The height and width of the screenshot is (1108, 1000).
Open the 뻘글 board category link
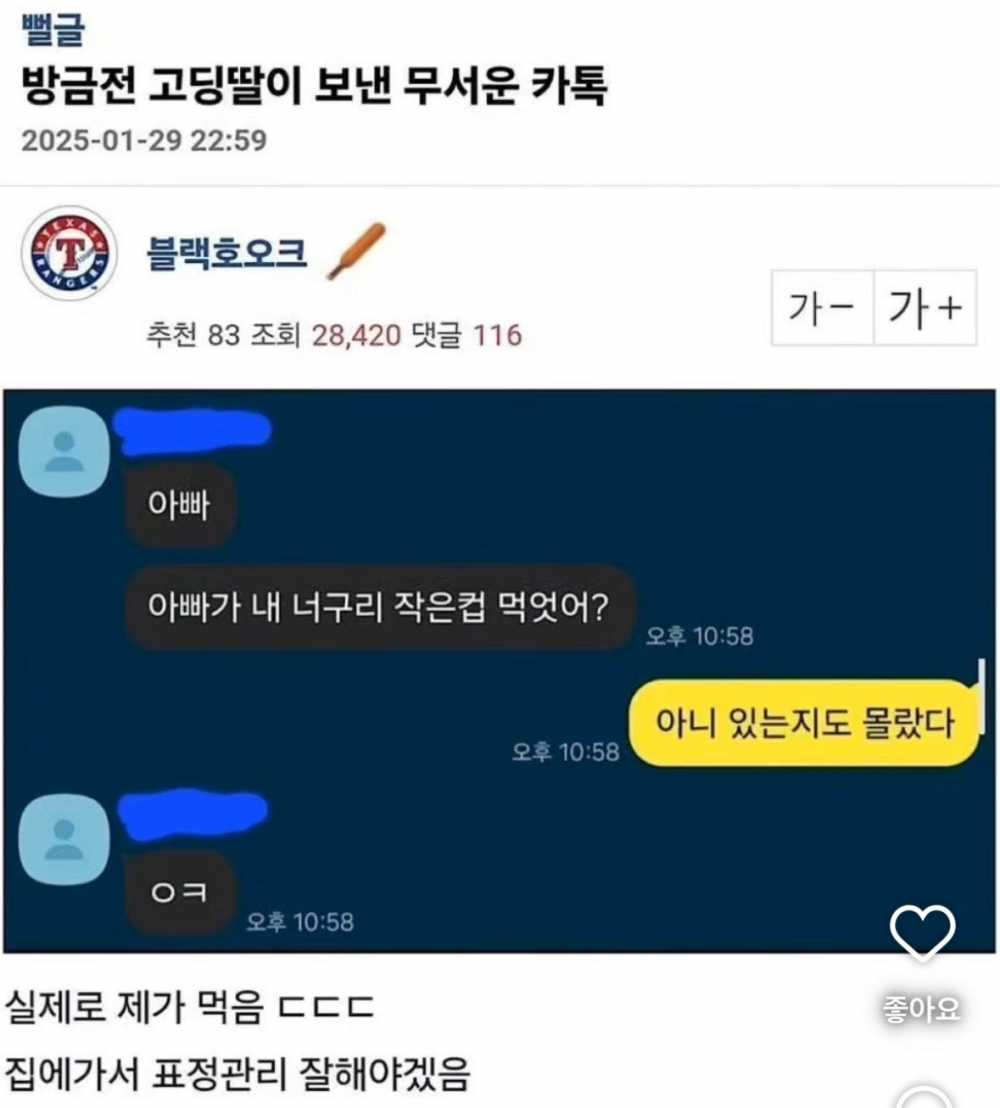[x=53, y=30]
